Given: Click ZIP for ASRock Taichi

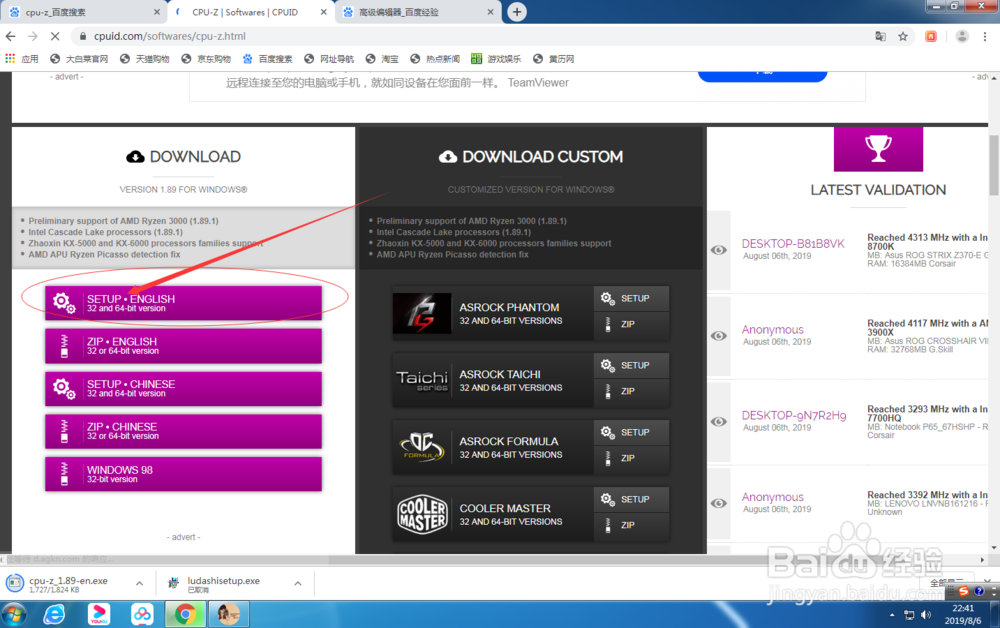Looking at the screenshot, I should pyautogui.click(x=631, y=391).
